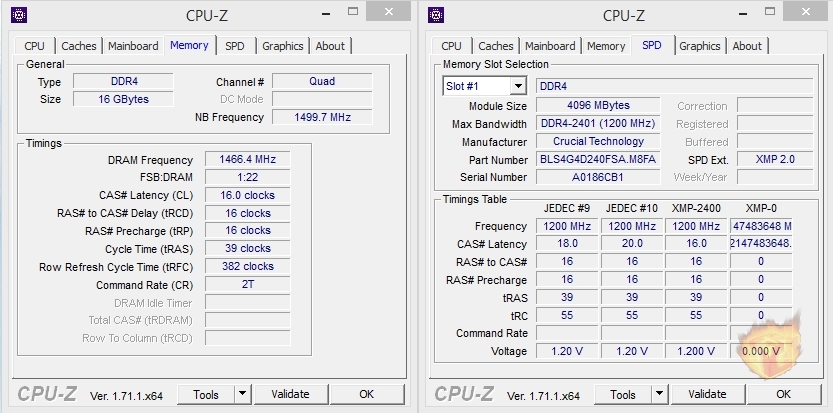Switch to Memory tab in right window
Screen dimensions: 833x413
pos(606,46)
